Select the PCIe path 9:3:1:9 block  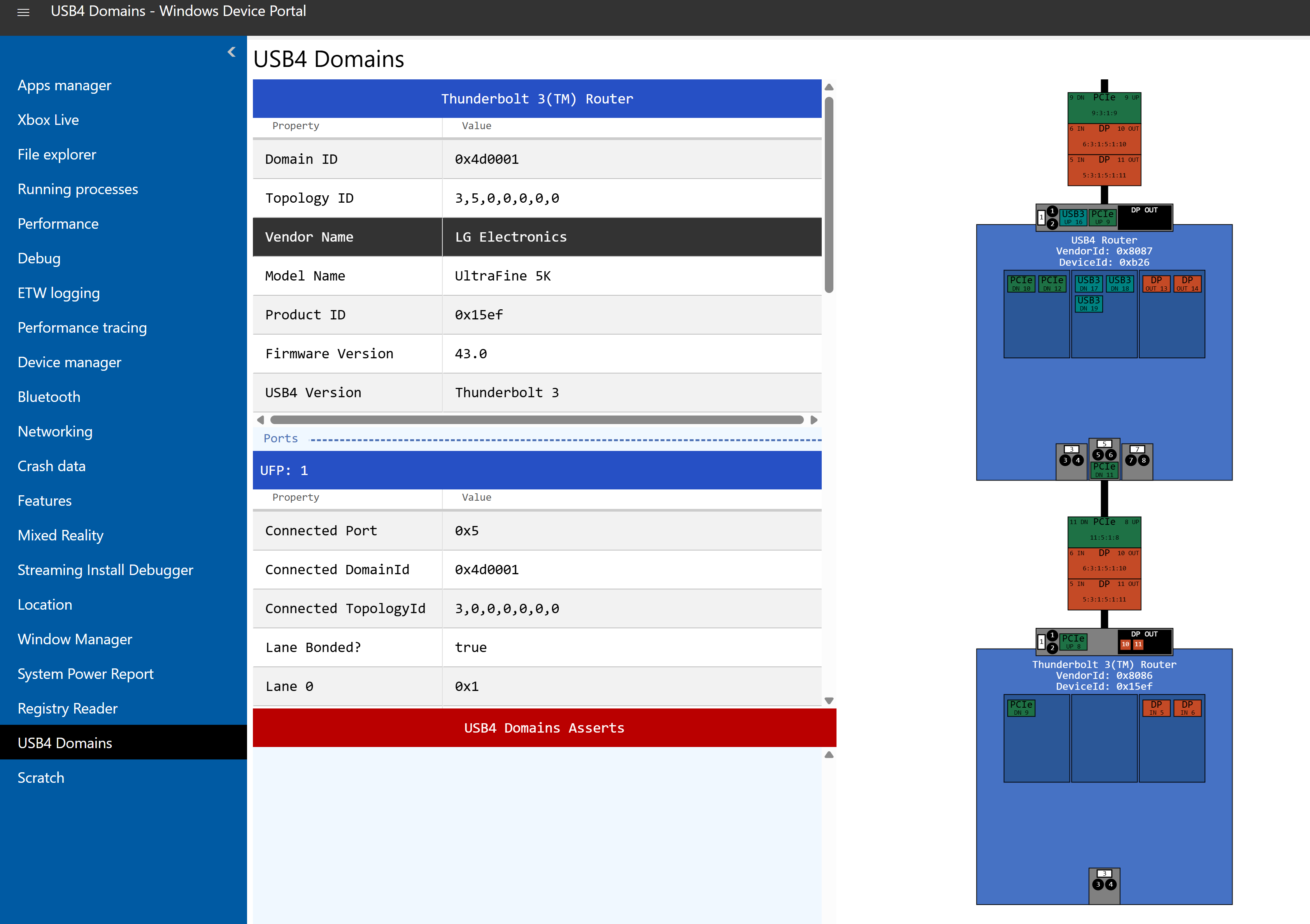pos(1104,108)
